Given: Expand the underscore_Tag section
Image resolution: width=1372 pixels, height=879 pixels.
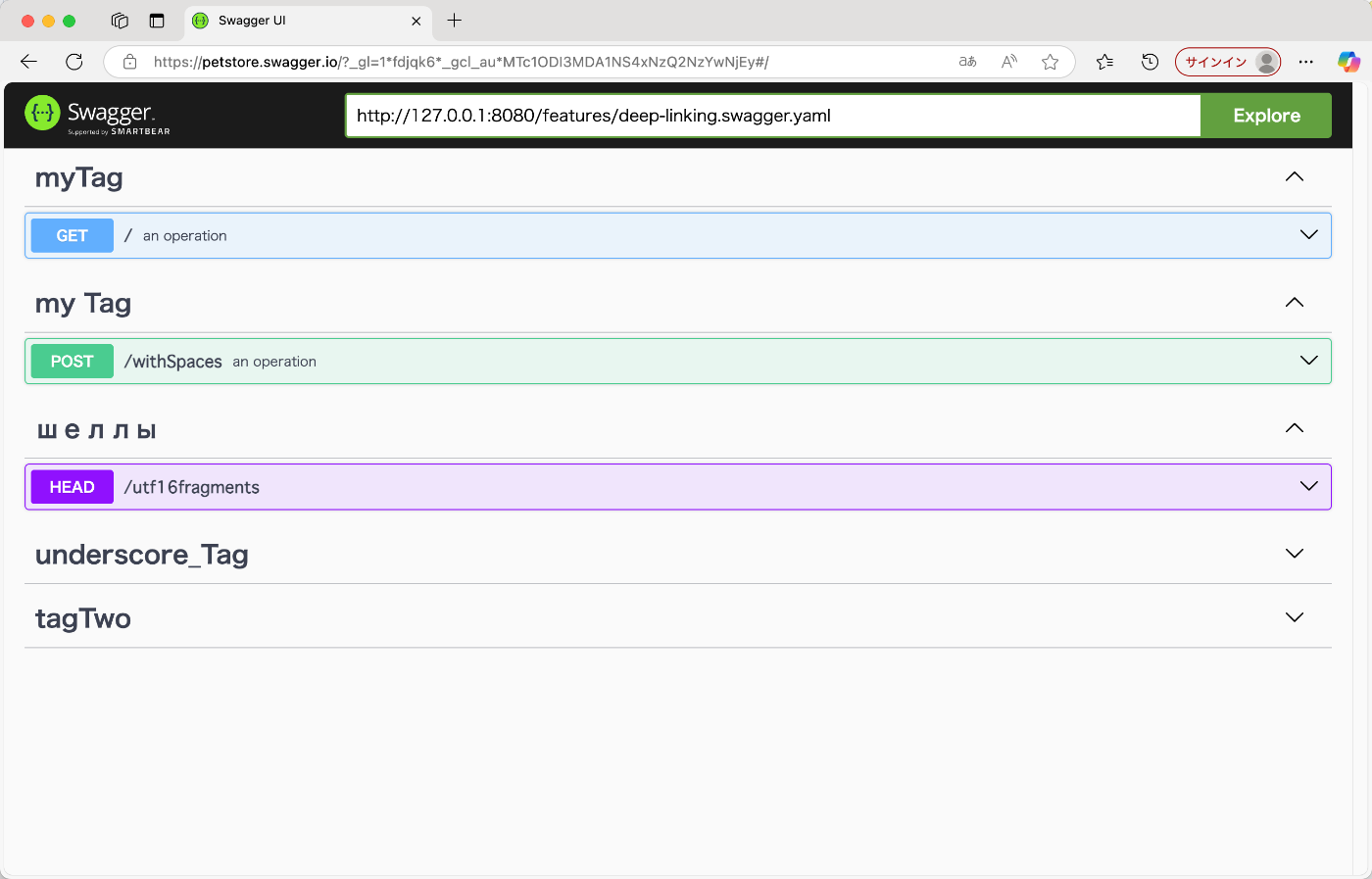Looking at the screenshot, I should [1295, 554].
